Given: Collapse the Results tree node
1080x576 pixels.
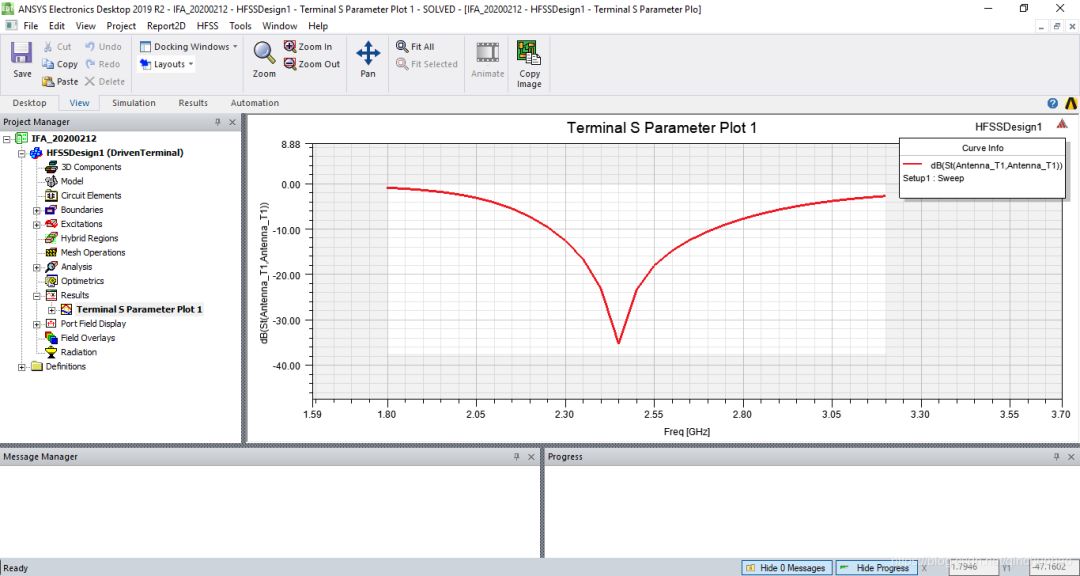Looking at the screenshot, I should click(37, 296).
